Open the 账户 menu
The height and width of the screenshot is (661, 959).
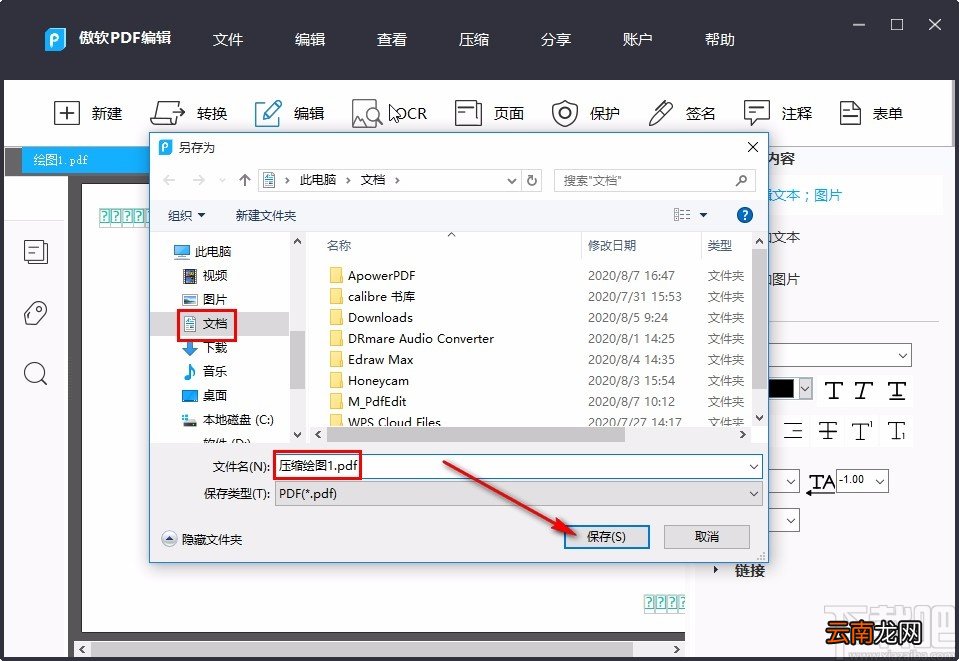tap(637, 40)
